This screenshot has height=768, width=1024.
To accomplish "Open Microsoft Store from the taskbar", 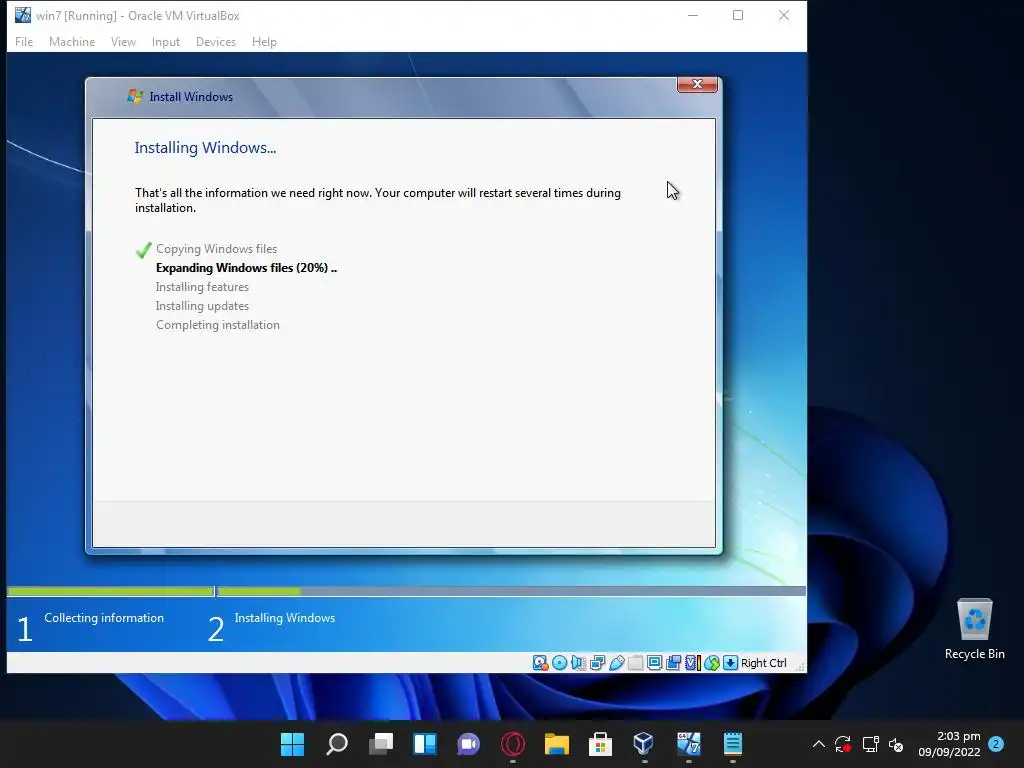I will (x=600, y=744).
